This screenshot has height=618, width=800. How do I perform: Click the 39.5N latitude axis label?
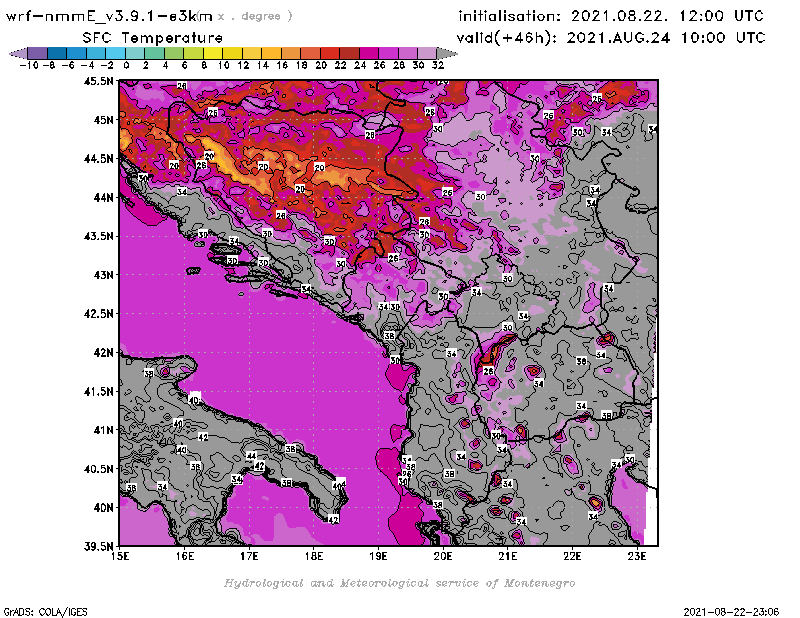[x=99, y=546]
